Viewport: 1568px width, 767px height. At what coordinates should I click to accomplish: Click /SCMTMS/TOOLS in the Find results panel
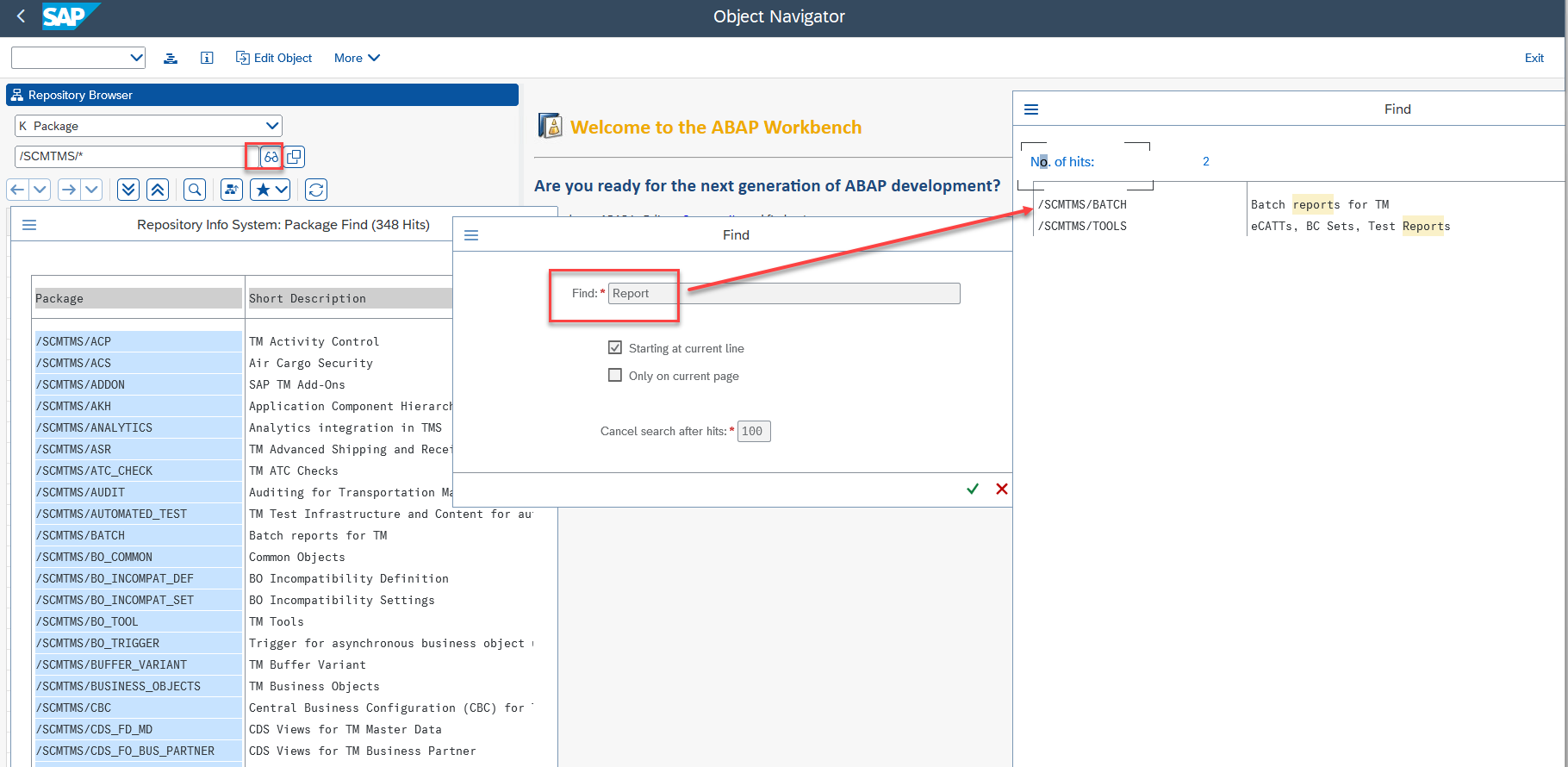click(x=1082, y=226)
